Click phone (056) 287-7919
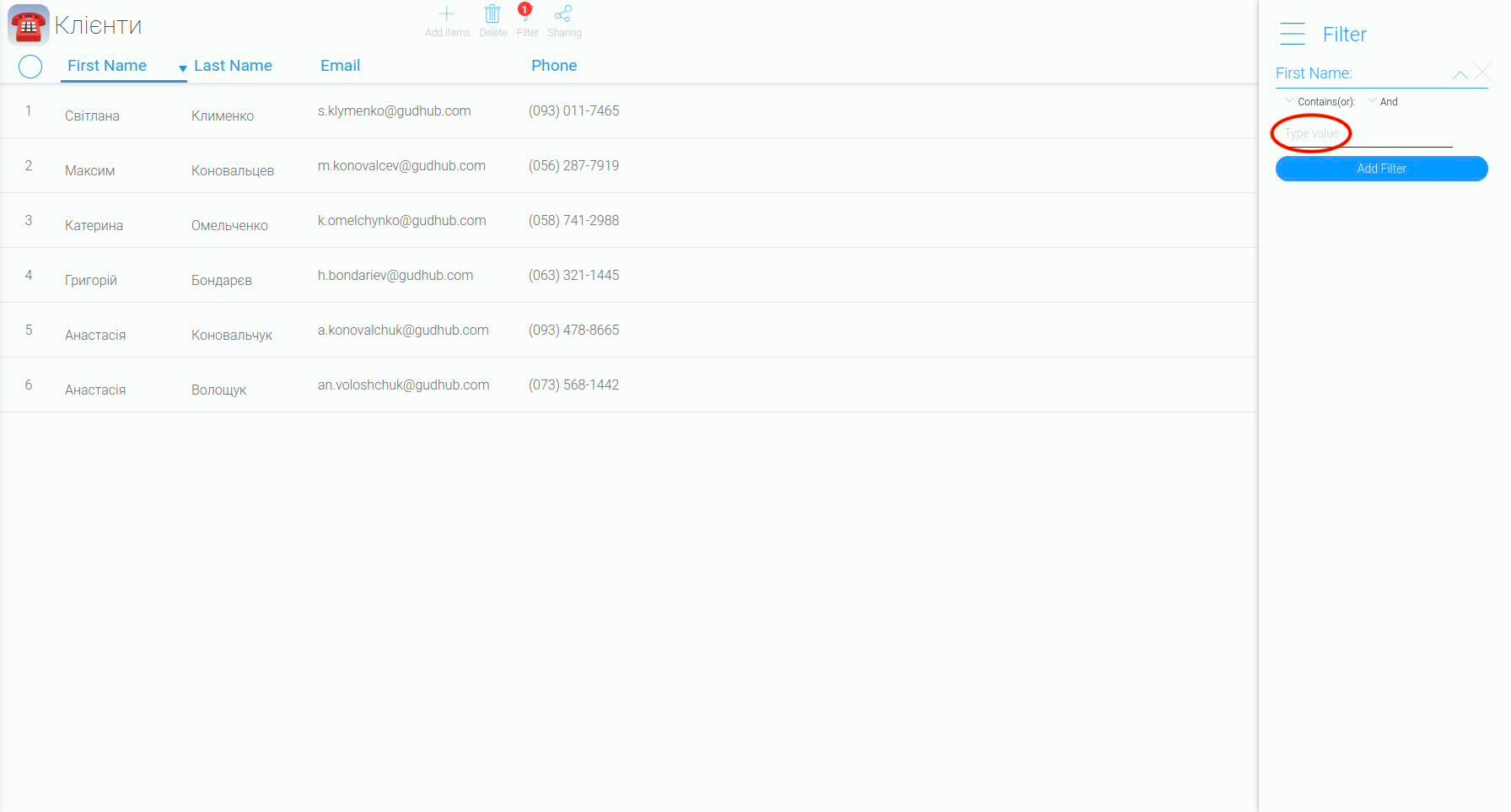Screen dimensions: 1511x812 (573, 165)
